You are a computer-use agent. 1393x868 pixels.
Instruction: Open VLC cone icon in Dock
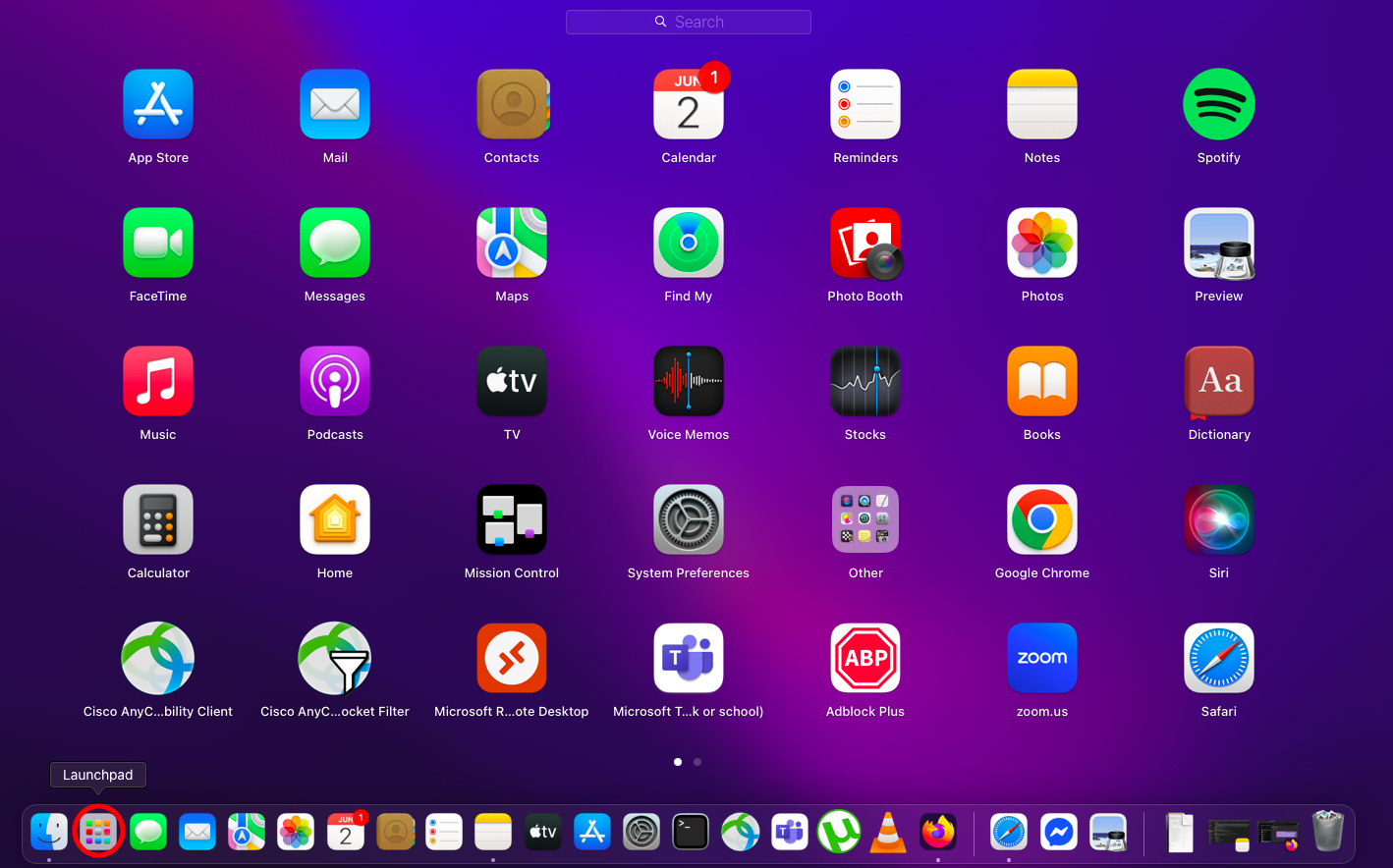tap(888, 833)
